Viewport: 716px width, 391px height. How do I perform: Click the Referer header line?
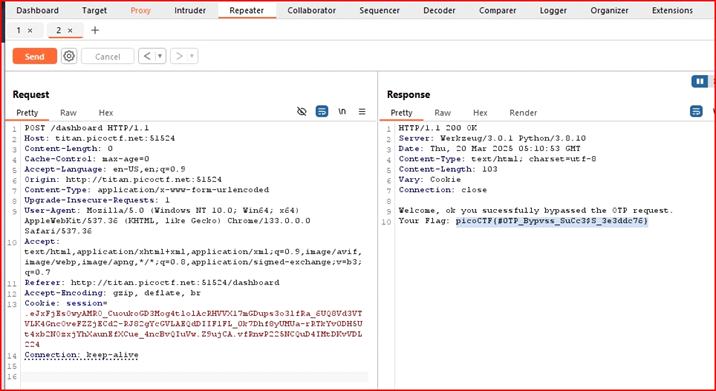152,282
